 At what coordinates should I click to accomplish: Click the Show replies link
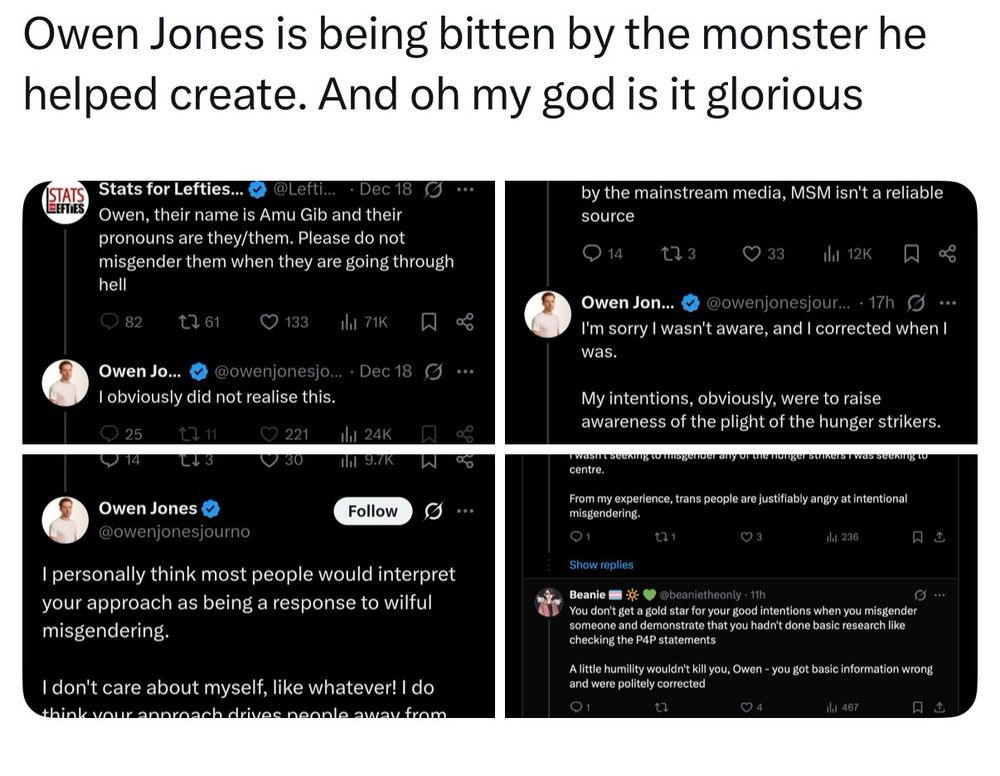tap(601, 565)
